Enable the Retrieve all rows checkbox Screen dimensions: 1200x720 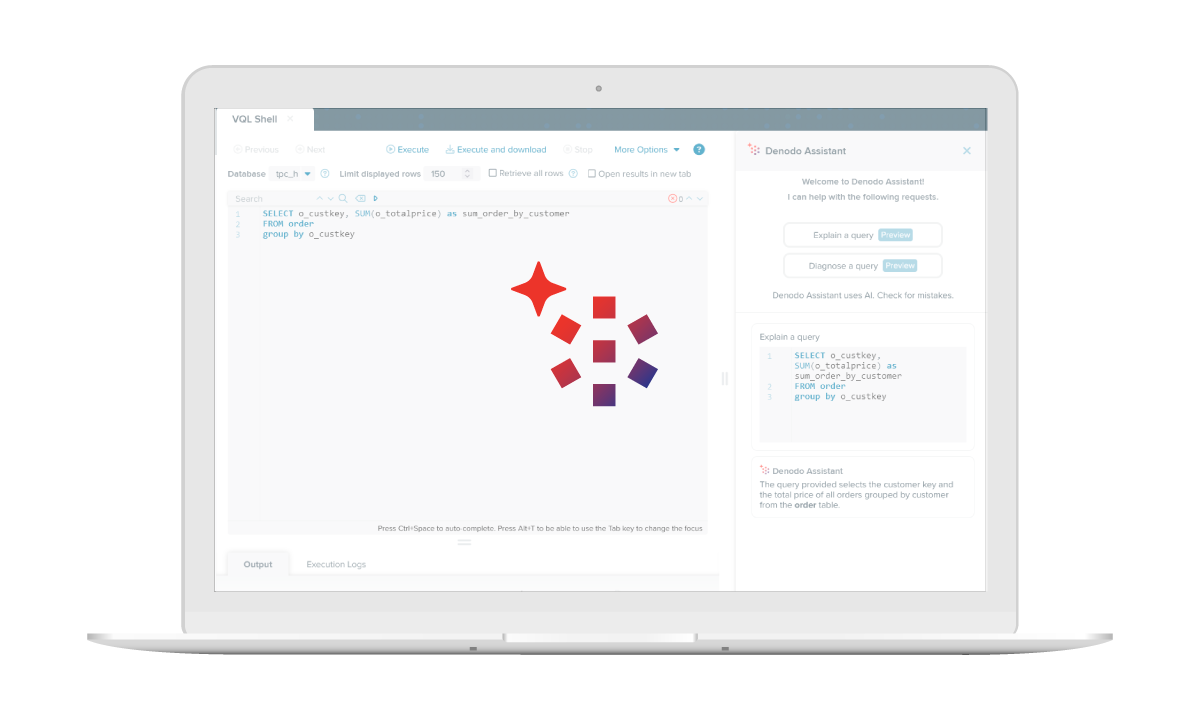coord(493,173)
